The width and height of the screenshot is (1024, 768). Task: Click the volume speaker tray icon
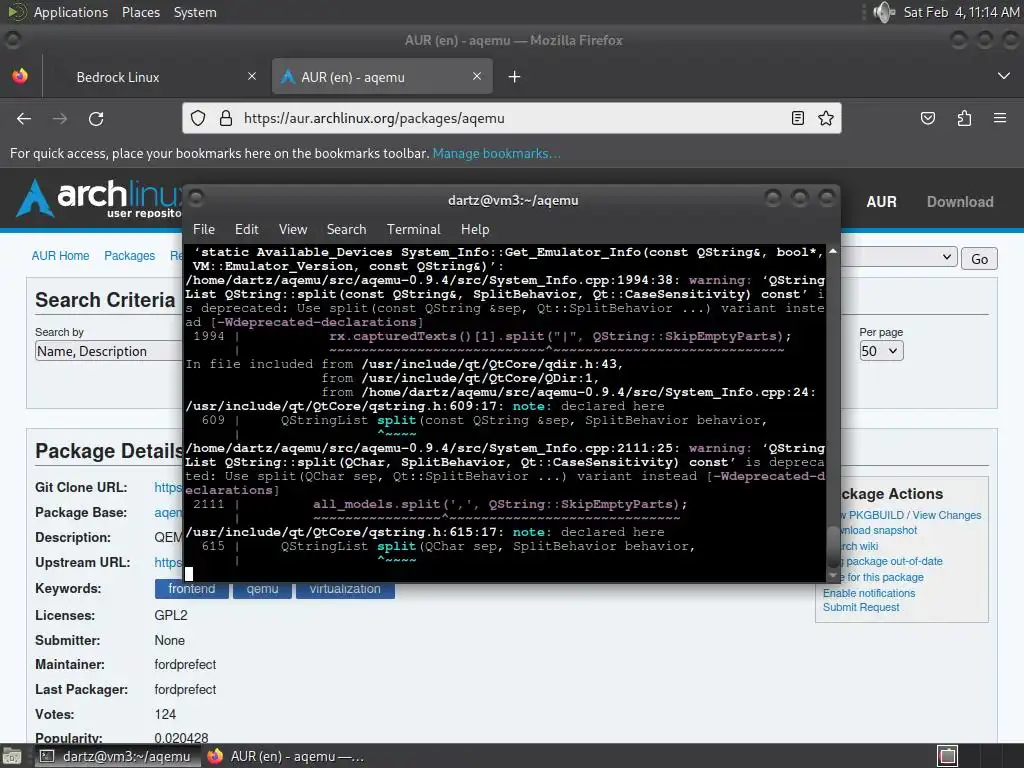point(883,12)
